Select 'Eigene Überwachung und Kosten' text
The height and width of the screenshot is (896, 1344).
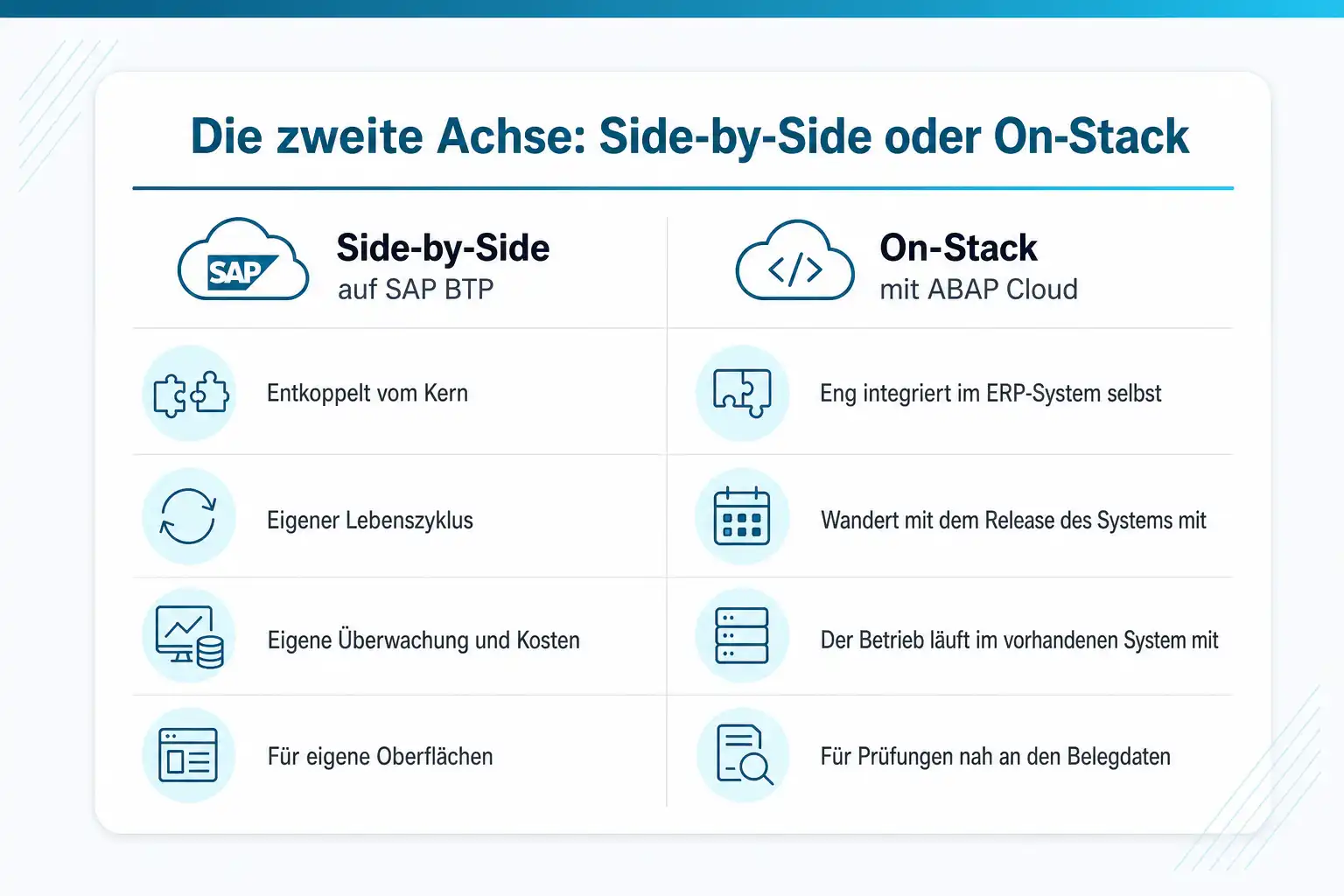point(423,640)
